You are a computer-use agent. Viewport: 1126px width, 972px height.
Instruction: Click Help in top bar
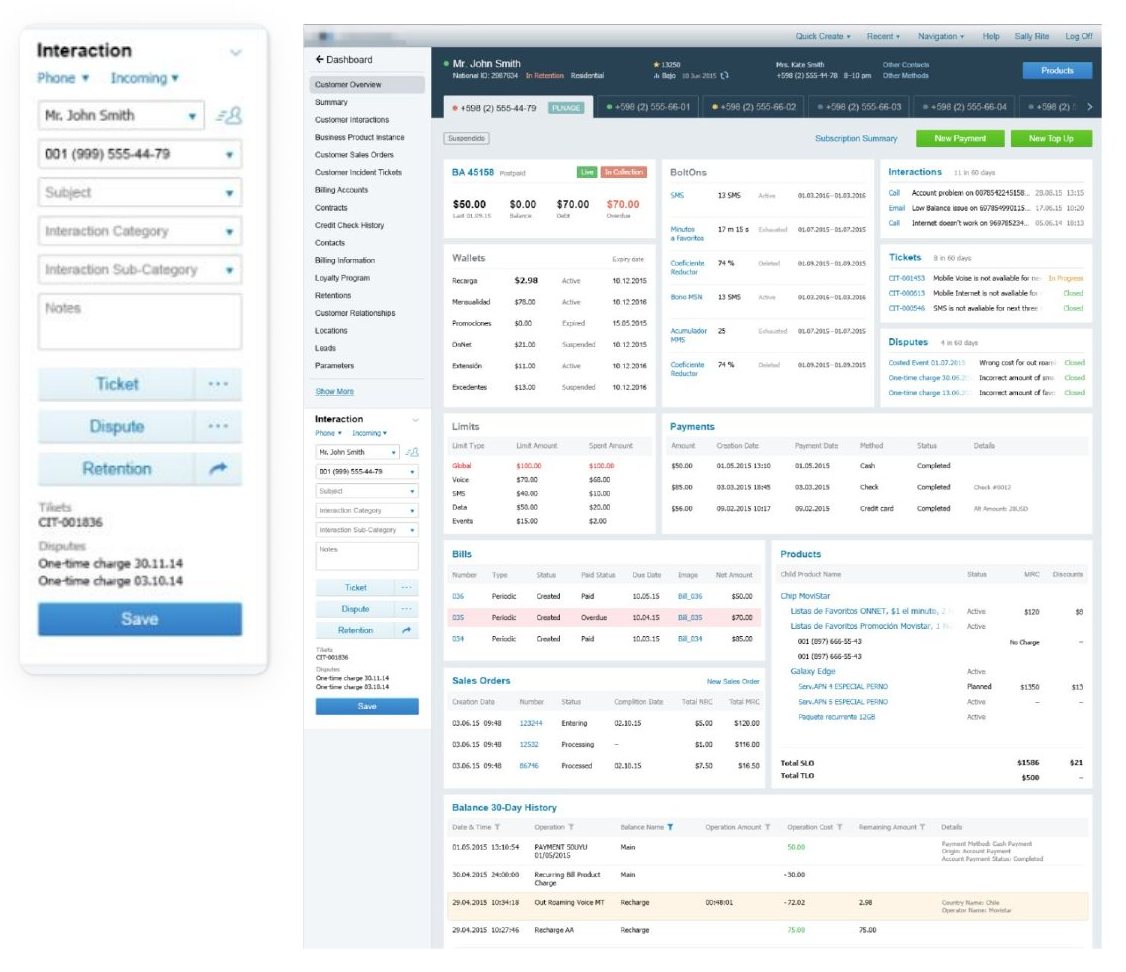pos(991,37)
